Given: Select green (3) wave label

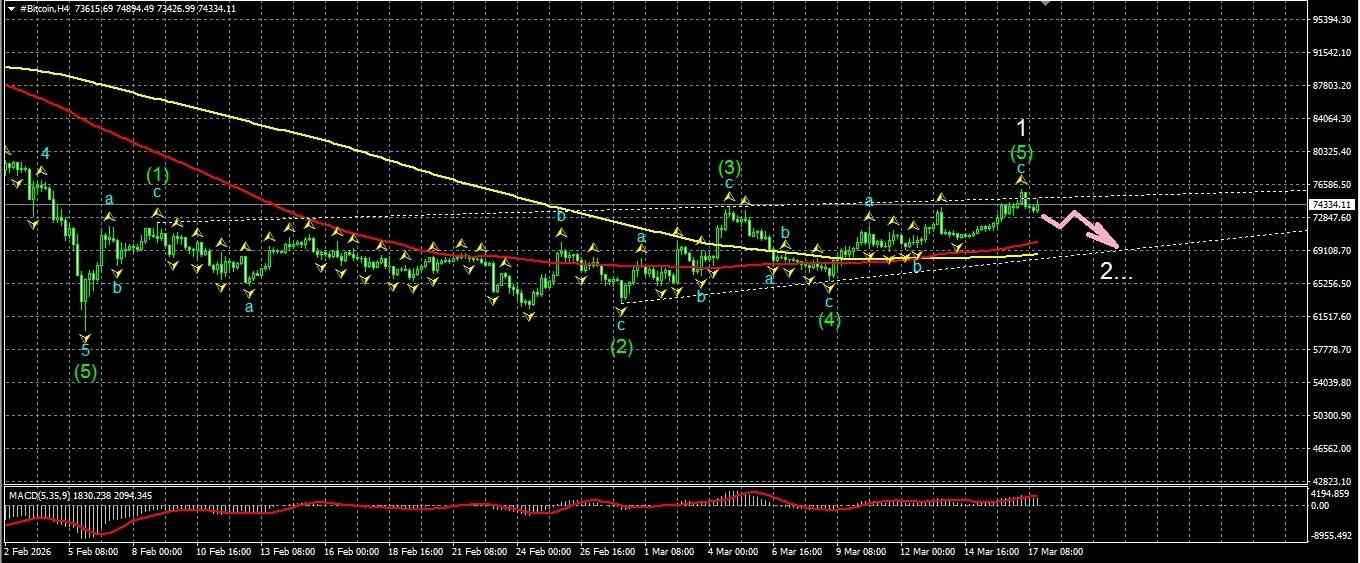Looking at the screenshot, I should (x=729, y=167).
